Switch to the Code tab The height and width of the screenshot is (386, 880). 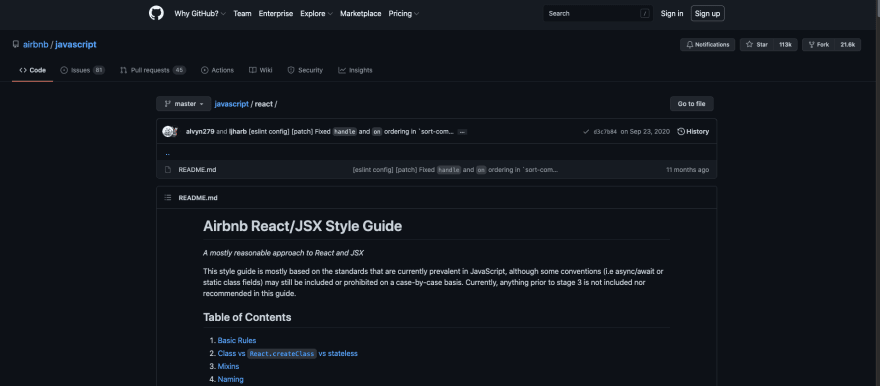point(33,70)
